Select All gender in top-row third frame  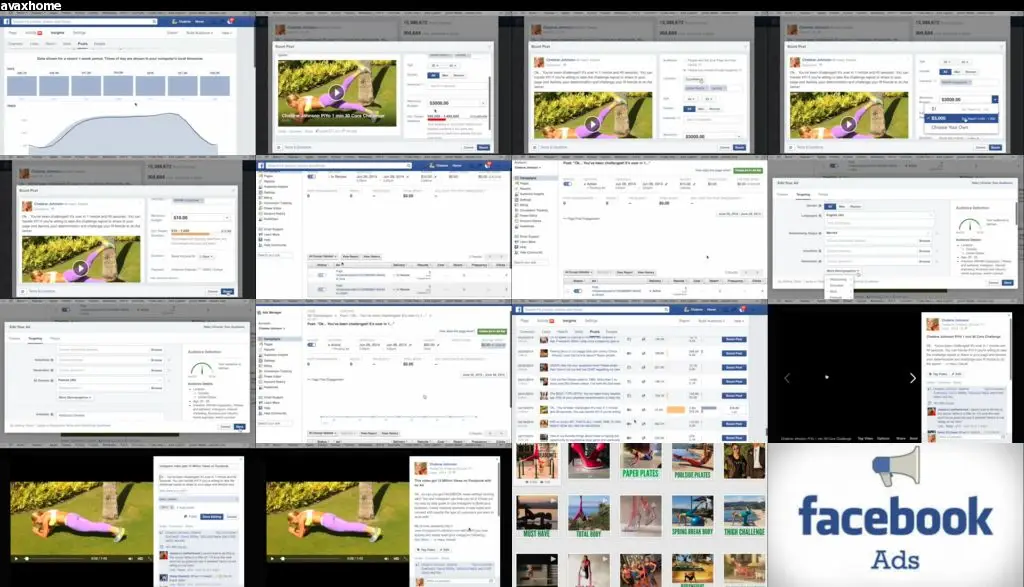coord(688,108)
